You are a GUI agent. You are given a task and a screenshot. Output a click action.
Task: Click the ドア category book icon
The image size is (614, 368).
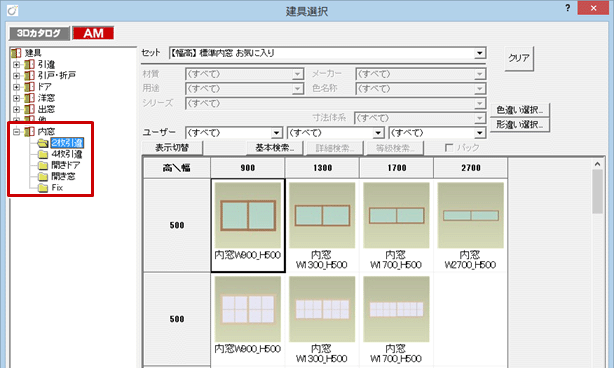29,87
